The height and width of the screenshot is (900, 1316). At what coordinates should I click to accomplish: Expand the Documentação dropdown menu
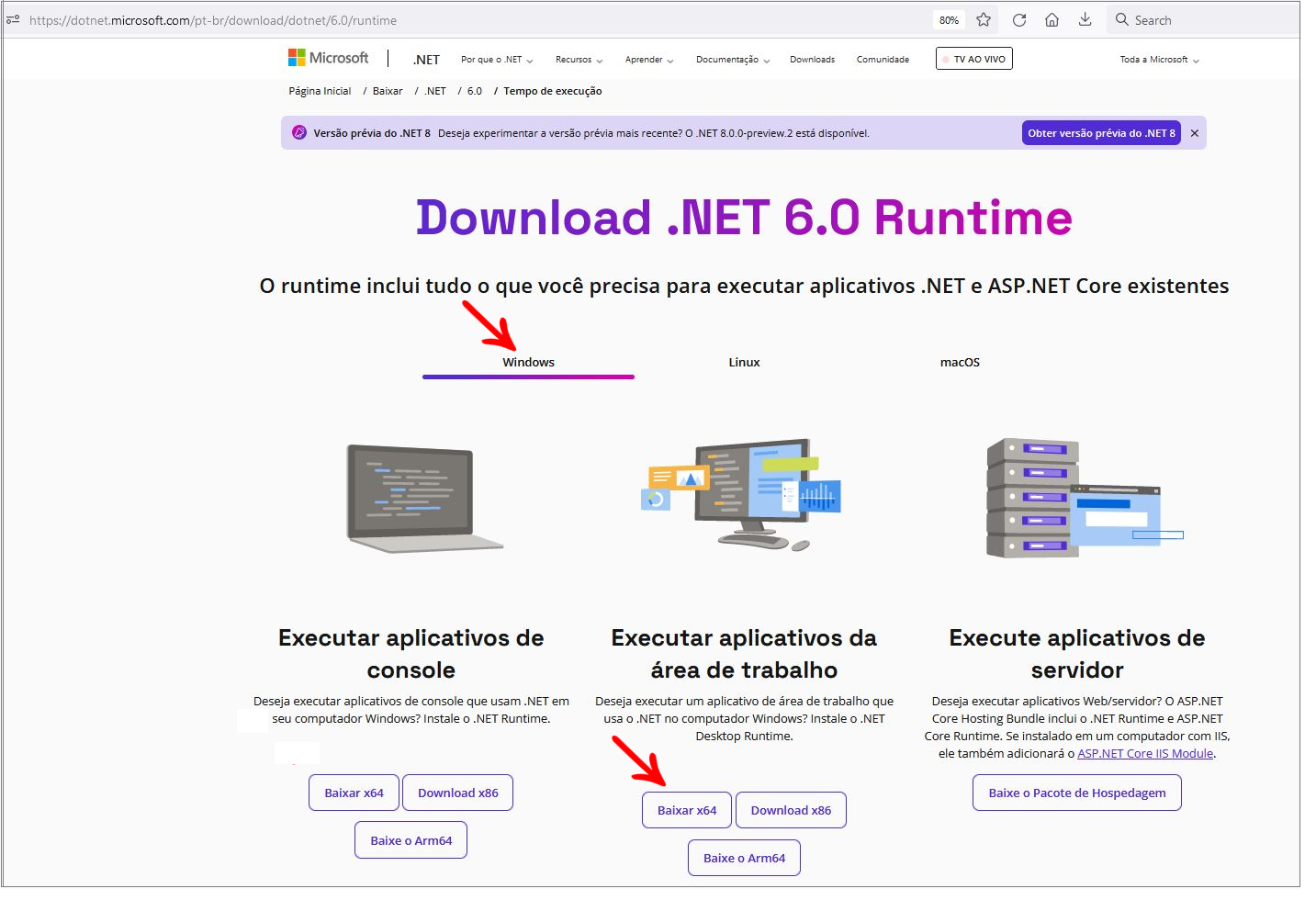click(733, 60)
